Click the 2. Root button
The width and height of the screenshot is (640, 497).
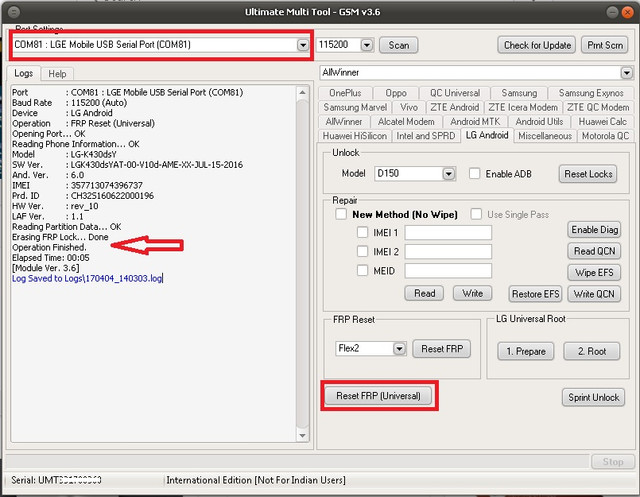pos(592,351)
